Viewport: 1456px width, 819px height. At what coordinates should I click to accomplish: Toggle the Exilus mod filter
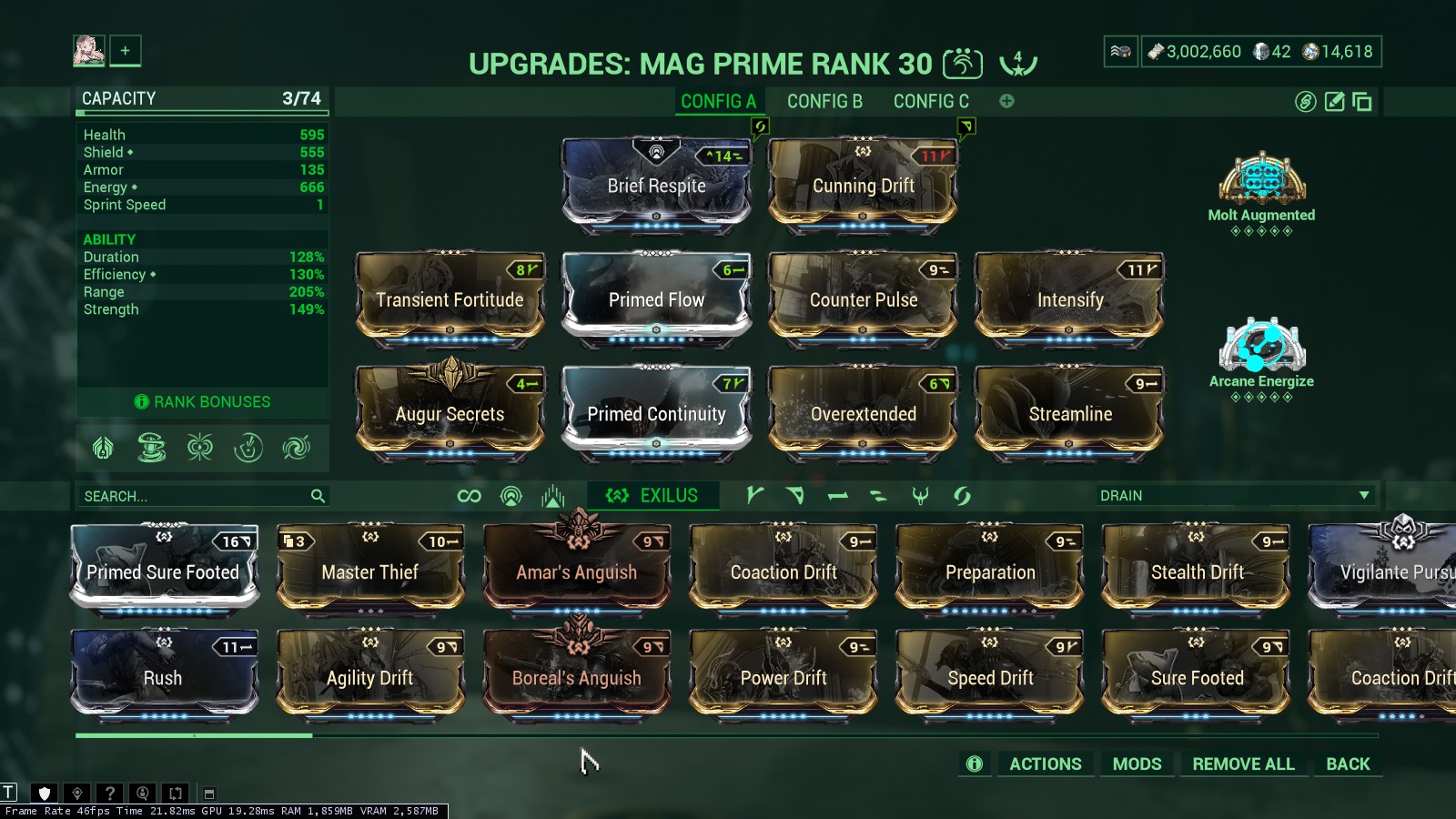[x=653, y=496]
